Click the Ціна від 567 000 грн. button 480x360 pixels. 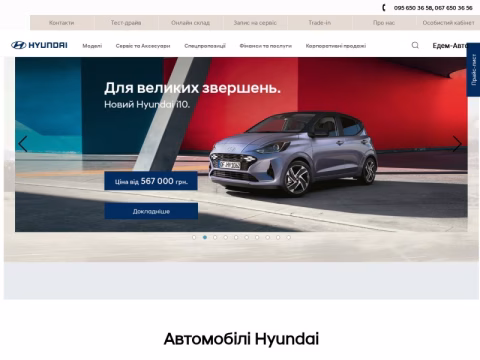tap(151, 181)
